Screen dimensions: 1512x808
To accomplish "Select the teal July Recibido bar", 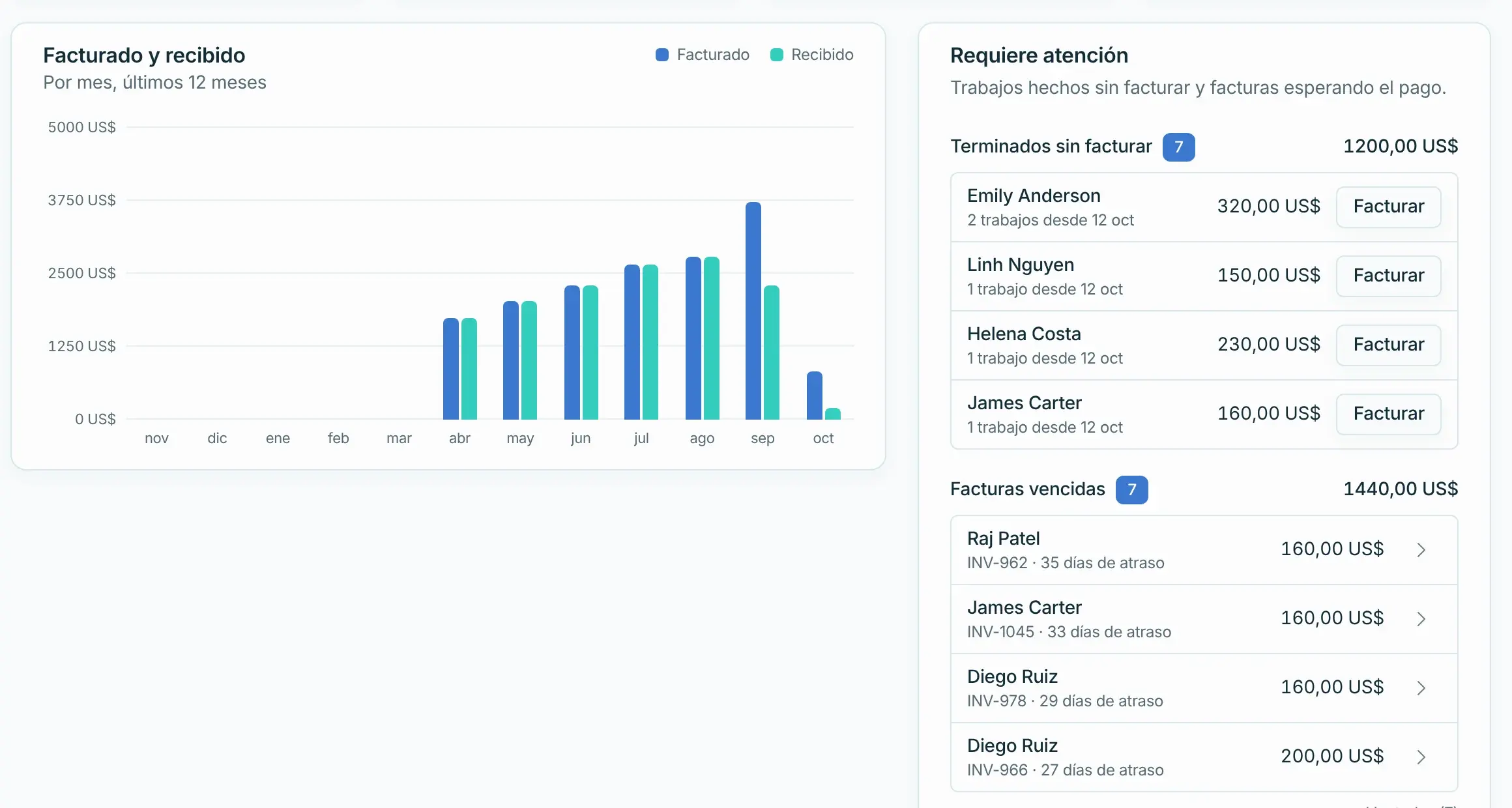I will click(650, 342).
